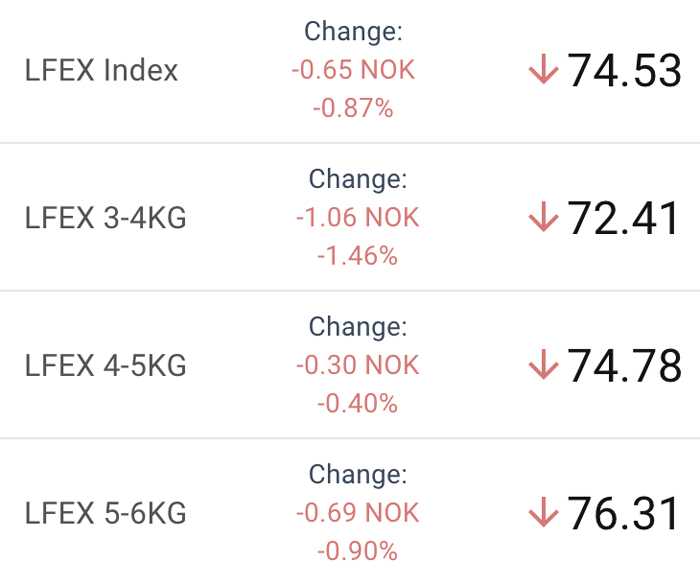The height and width of the screenshot is (585, 700).
Task: Click the 74.53 index price
Action: [624, 70]
